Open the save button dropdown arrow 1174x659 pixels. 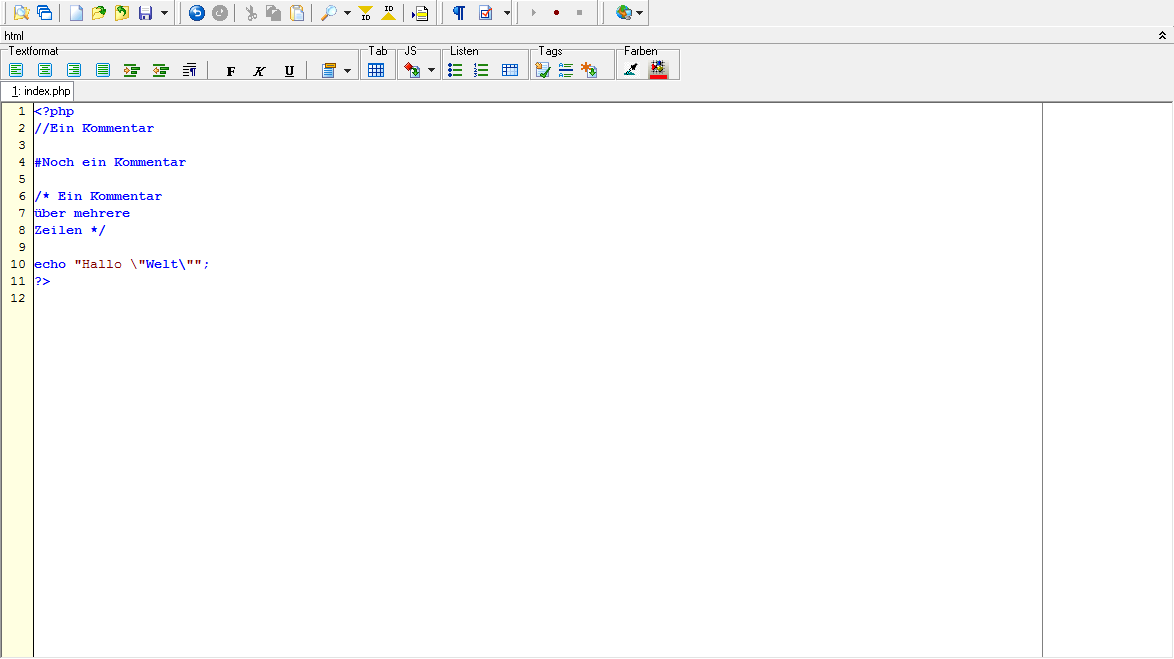coord(164,14)
